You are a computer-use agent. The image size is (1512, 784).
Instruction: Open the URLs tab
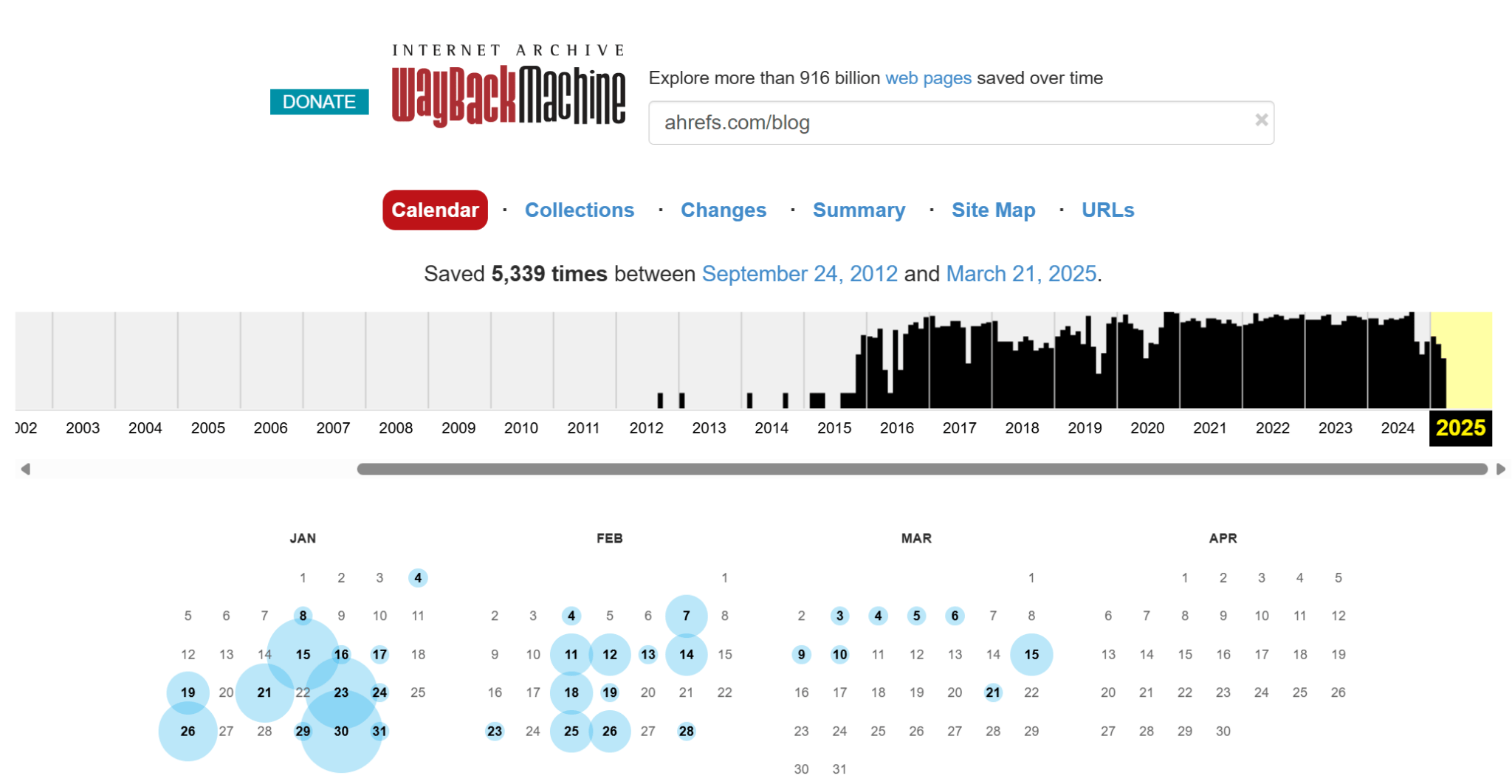tap(1107, 210)
